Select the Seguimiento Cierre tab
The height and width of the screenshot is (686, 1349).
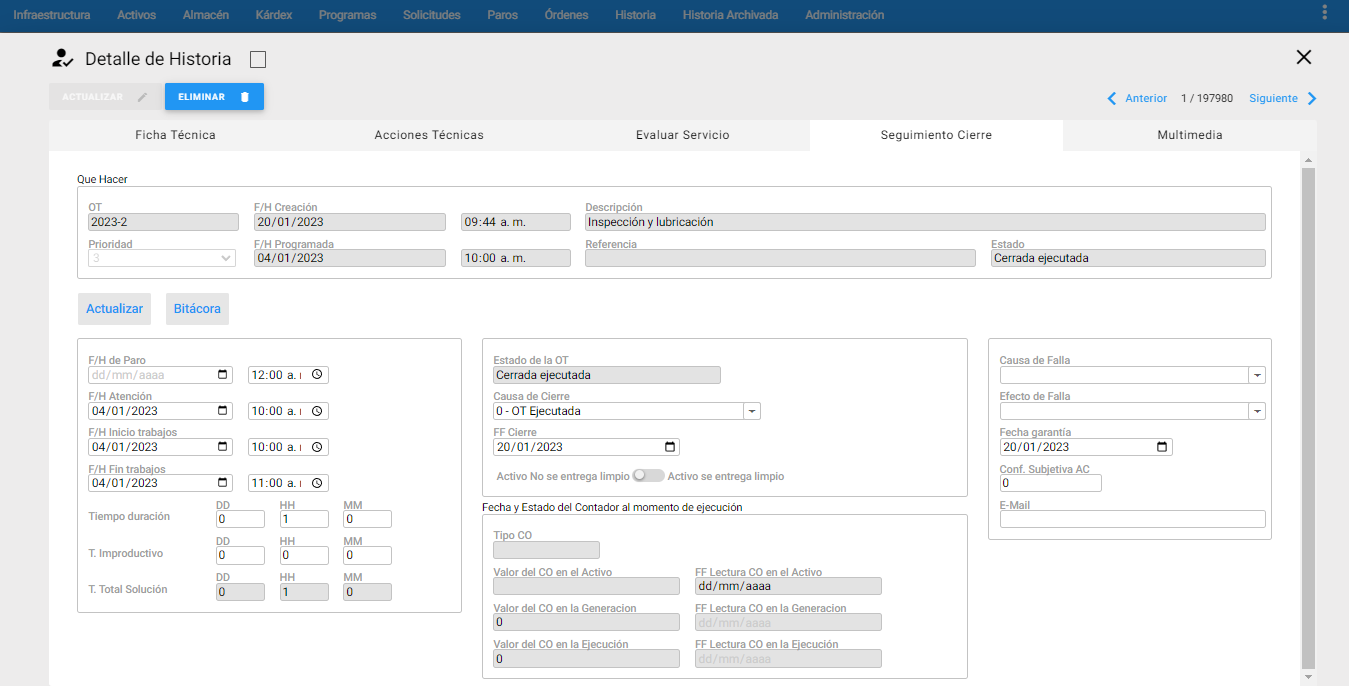pyautogui.click(x=936, y=135)
